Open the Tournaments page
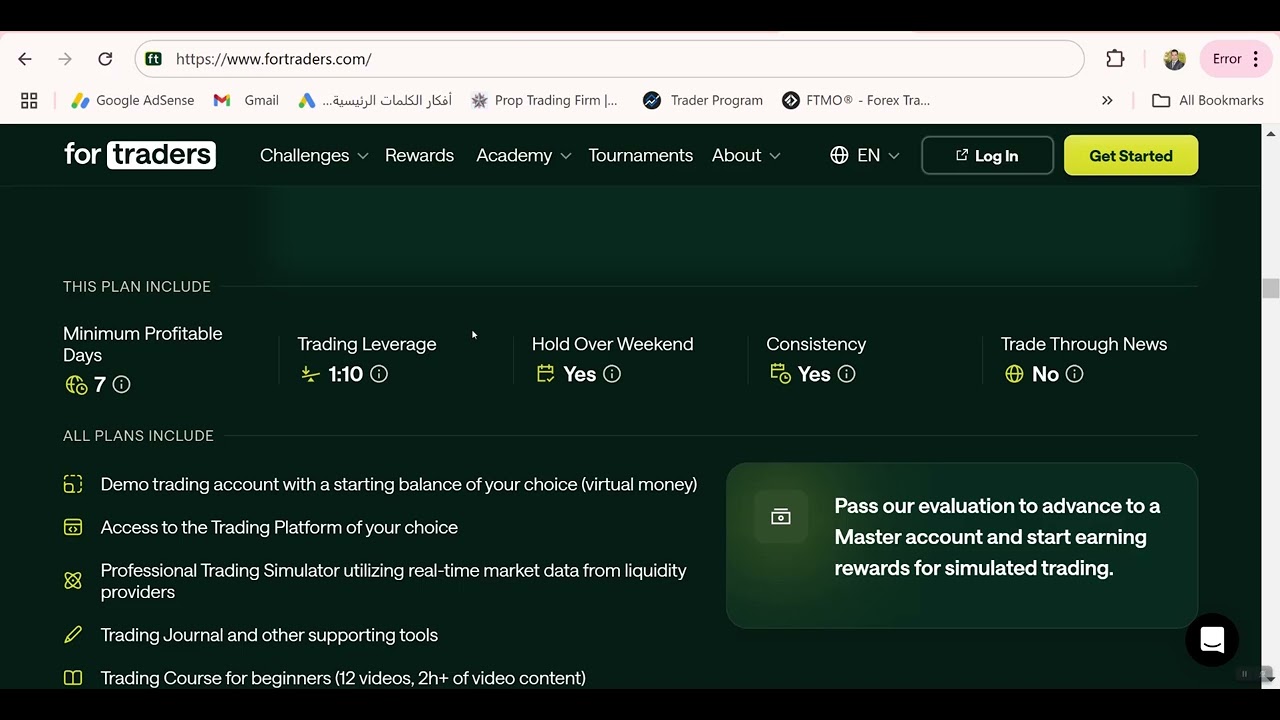1280x720 pixels. [x=640, y=155]
